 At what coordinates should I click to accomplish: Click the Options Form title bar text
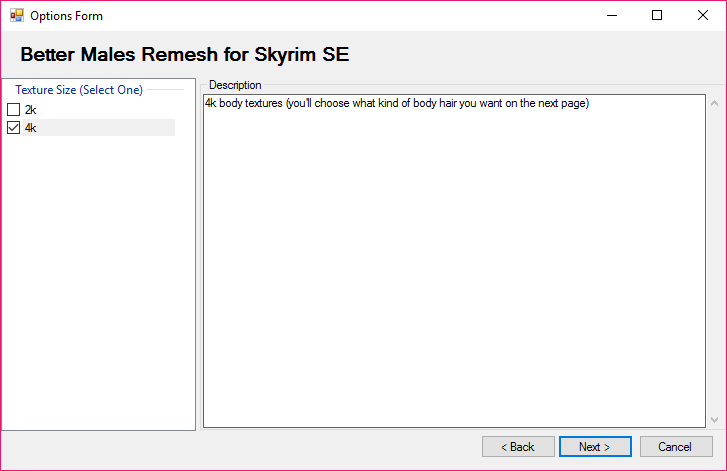pyautogui.click(x=66, y=16)
